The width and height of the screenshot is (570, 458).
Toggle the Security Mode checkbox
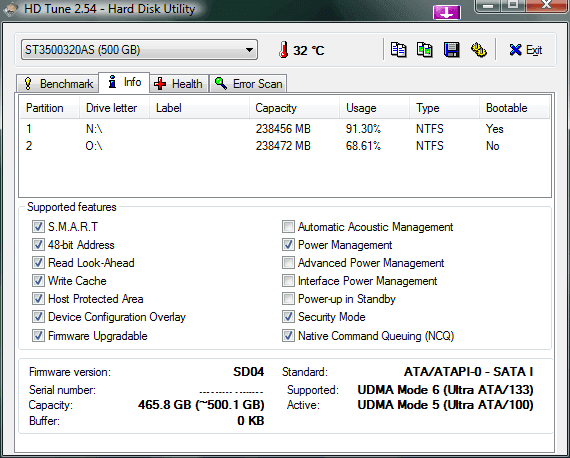pyautogui.click(x=288, y=316)
